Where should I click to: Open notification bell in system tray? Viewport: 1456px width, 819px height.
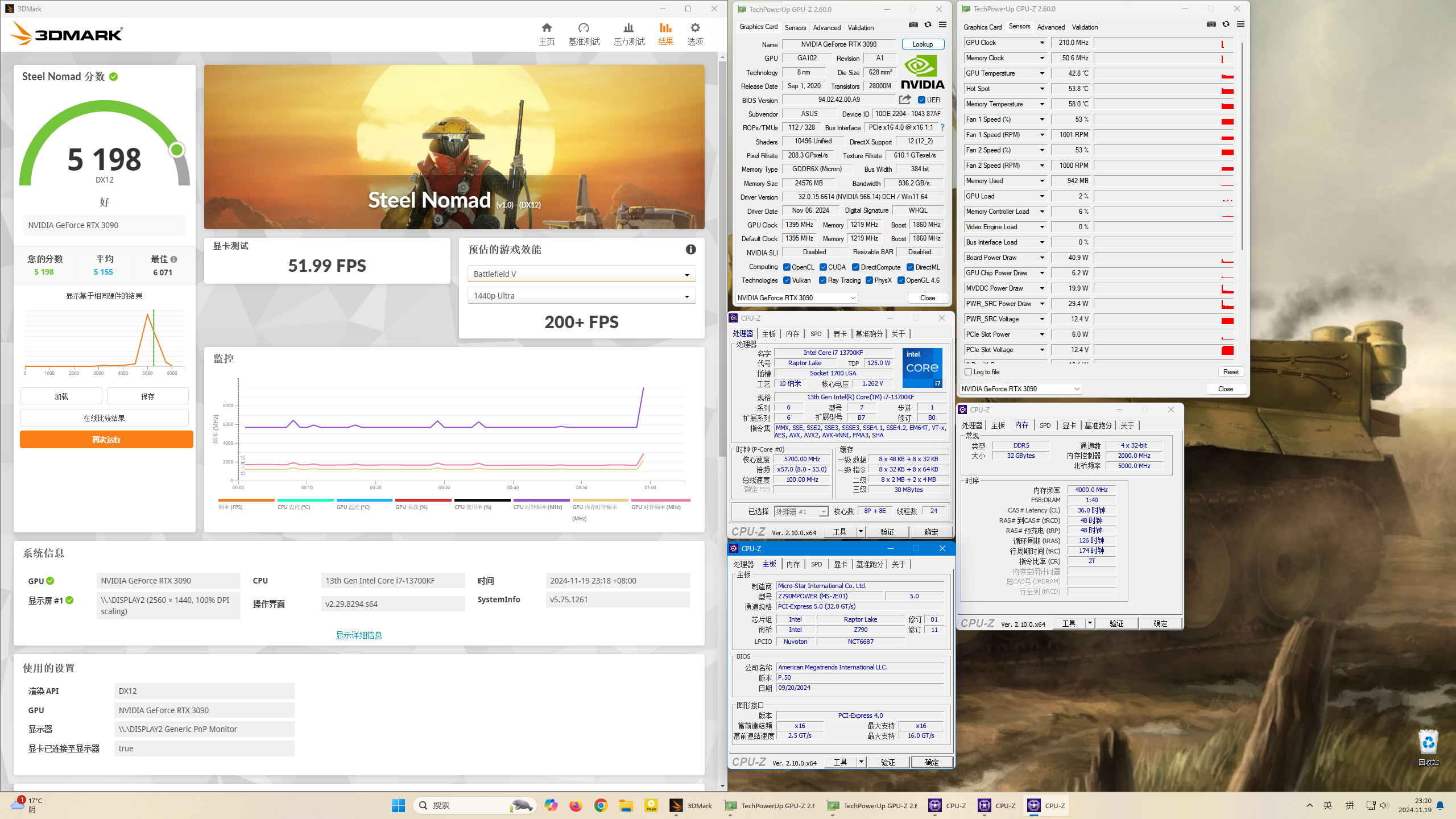(1440, 805)
